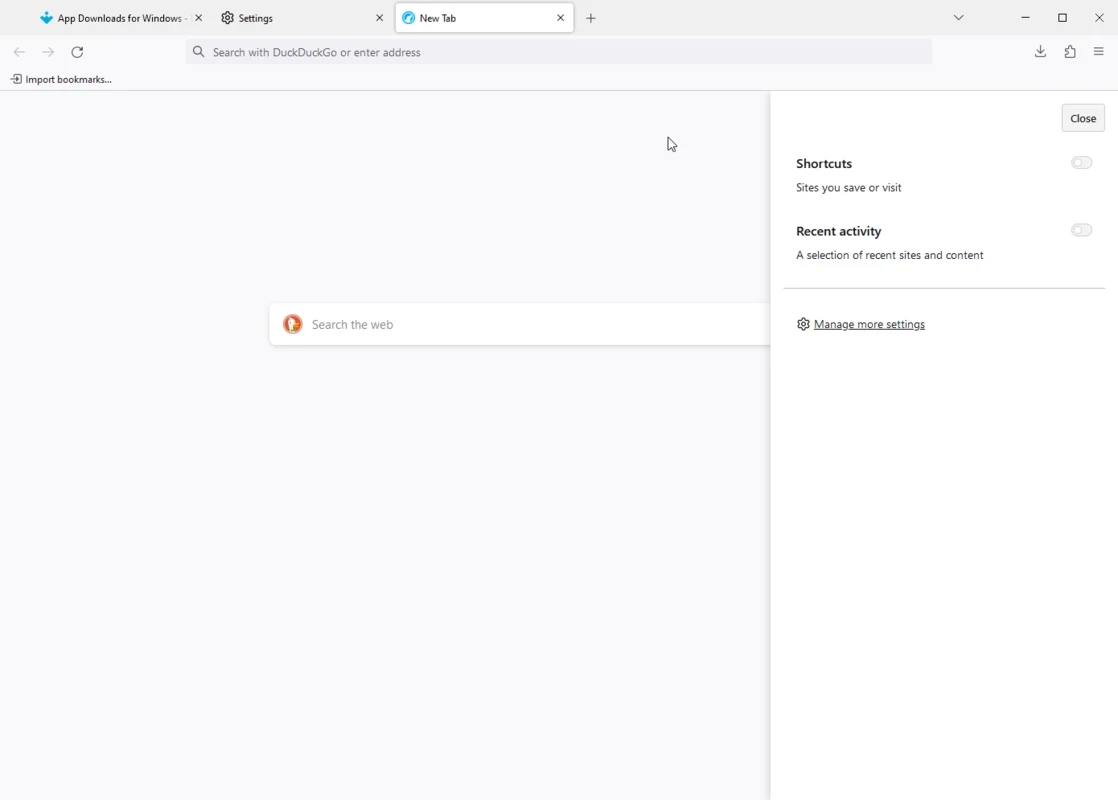Close the New Tab tab
This screenshot has width=1118, height=800.
click(x=560, y=18)
